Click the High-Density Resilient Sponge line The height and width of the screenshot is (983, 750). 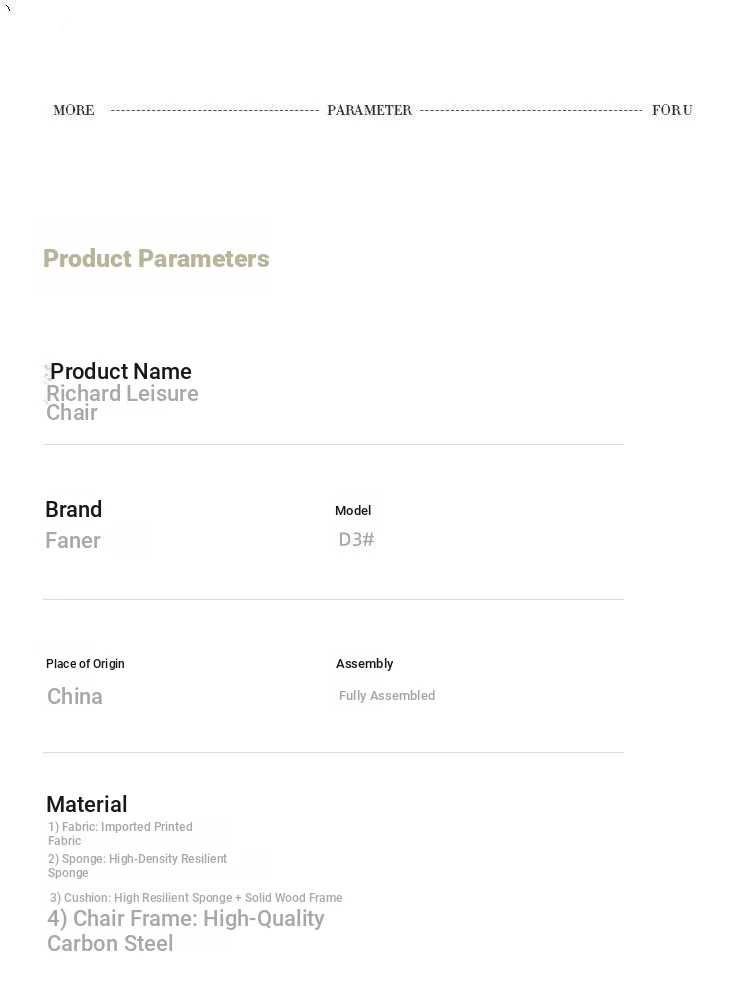(137, 866)
